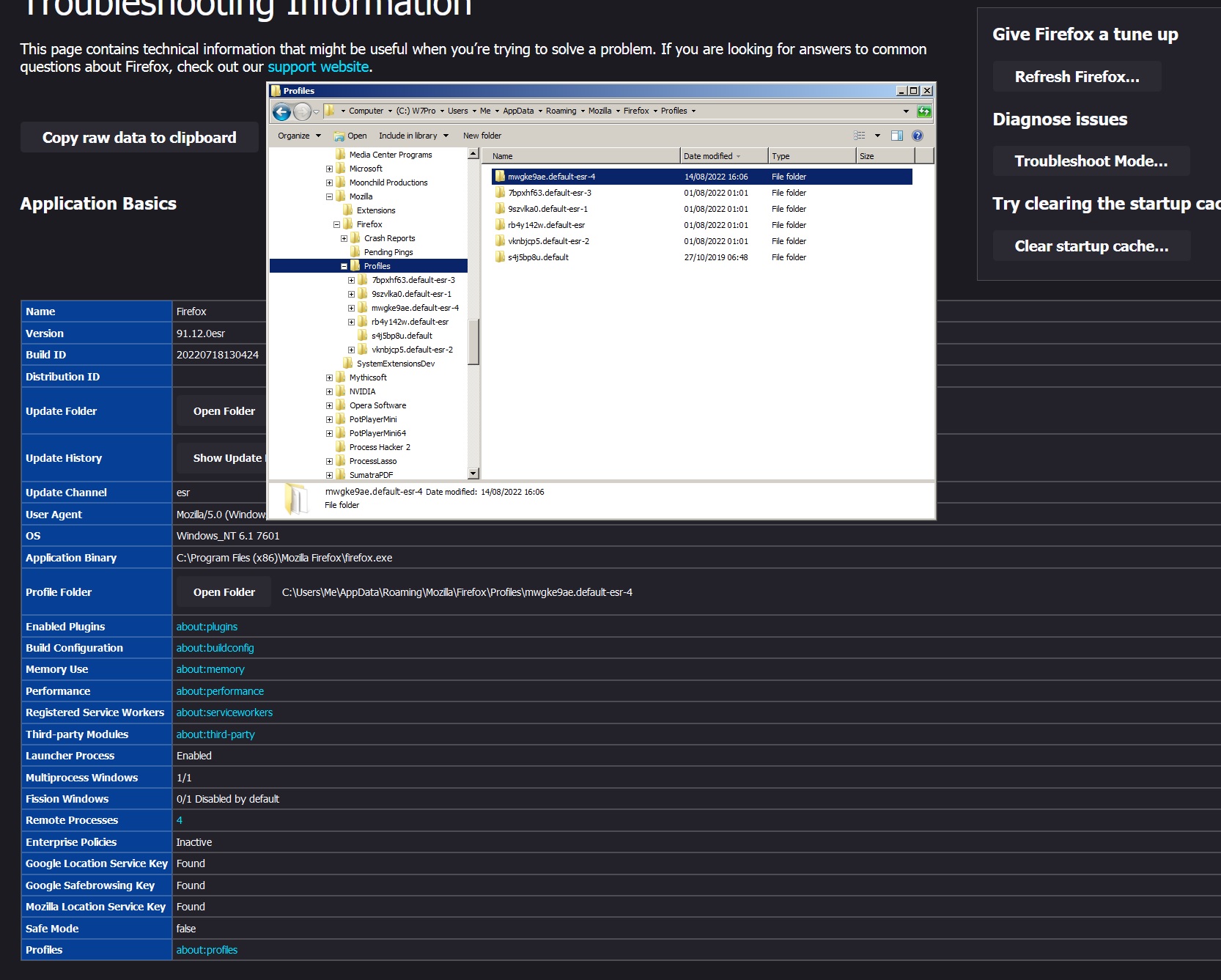Select s4j5bp8u.default in the folder tree

(402, 336)
